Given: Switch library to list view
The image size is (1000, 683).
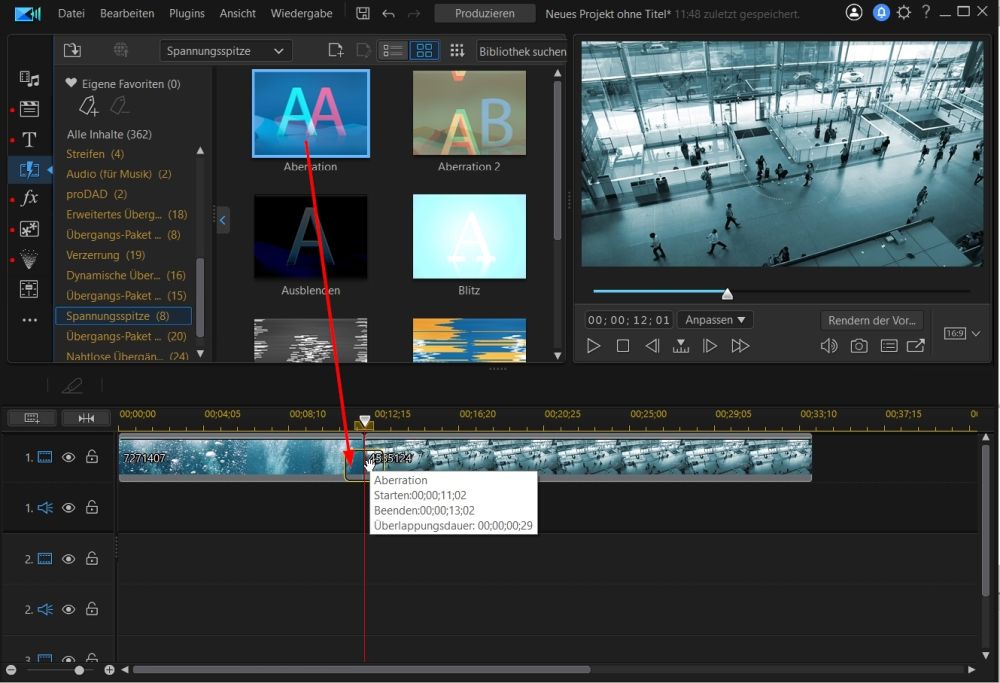Looking at the screenshot, I should tap(393, 50).
